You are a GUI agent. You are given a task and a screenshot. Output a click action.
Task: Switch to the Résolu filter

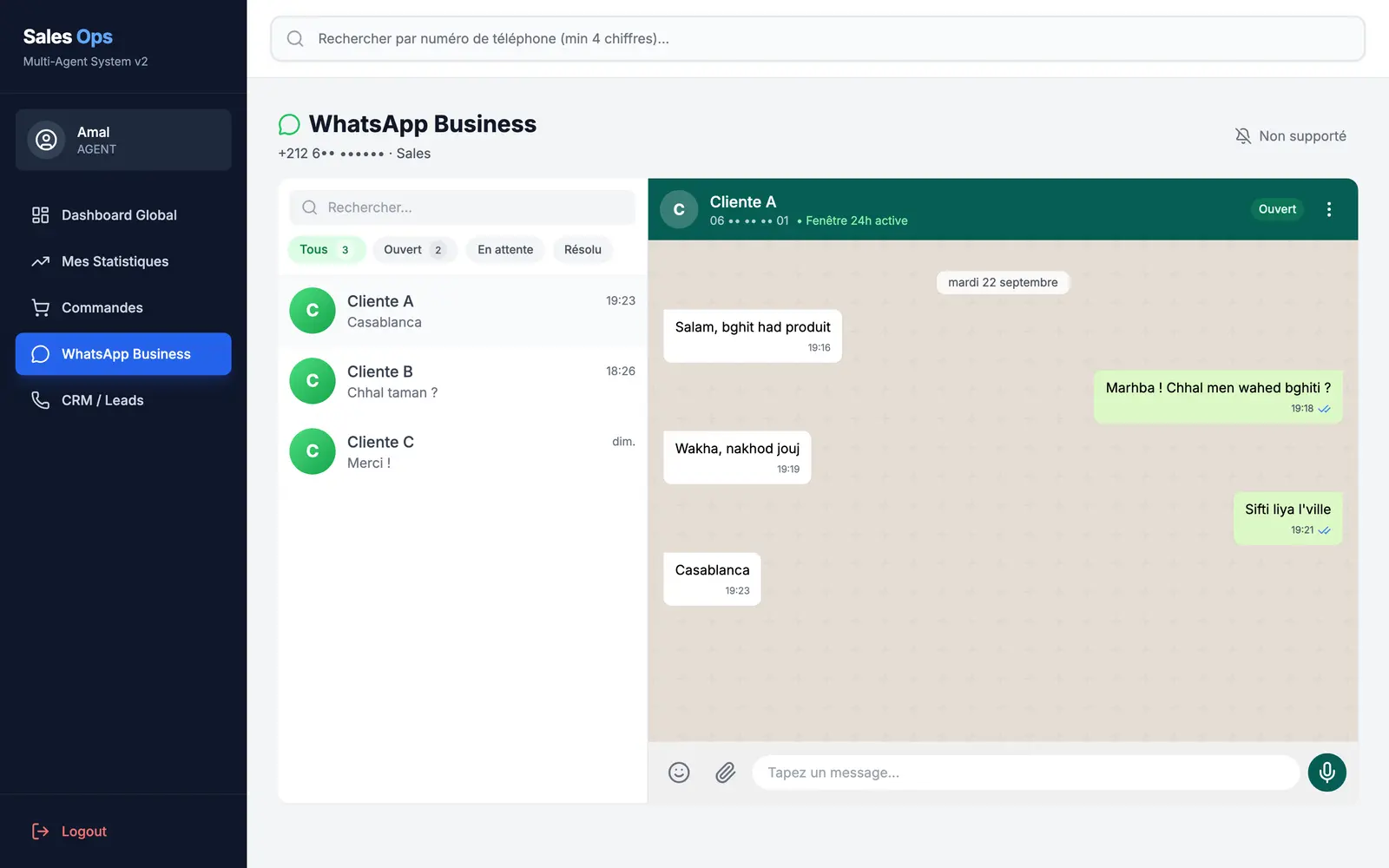(x=583, y=250)
